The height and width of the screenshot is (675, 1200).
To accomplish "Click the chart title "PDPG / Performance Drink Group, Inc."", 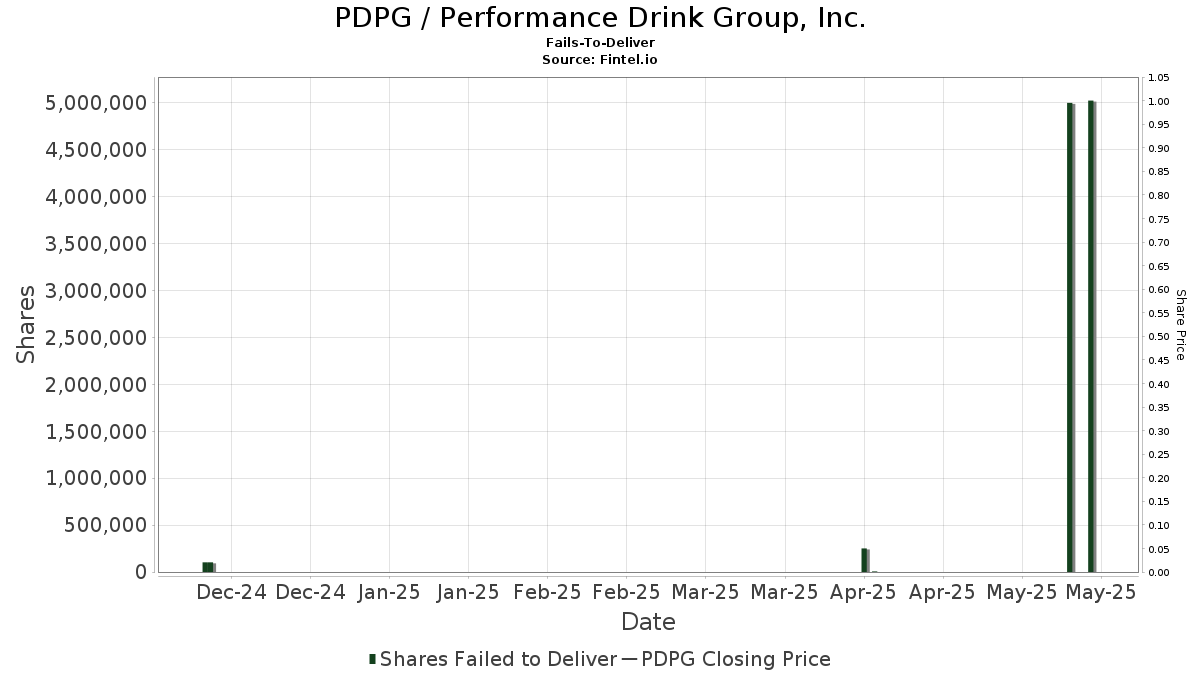I will point(600,18).
